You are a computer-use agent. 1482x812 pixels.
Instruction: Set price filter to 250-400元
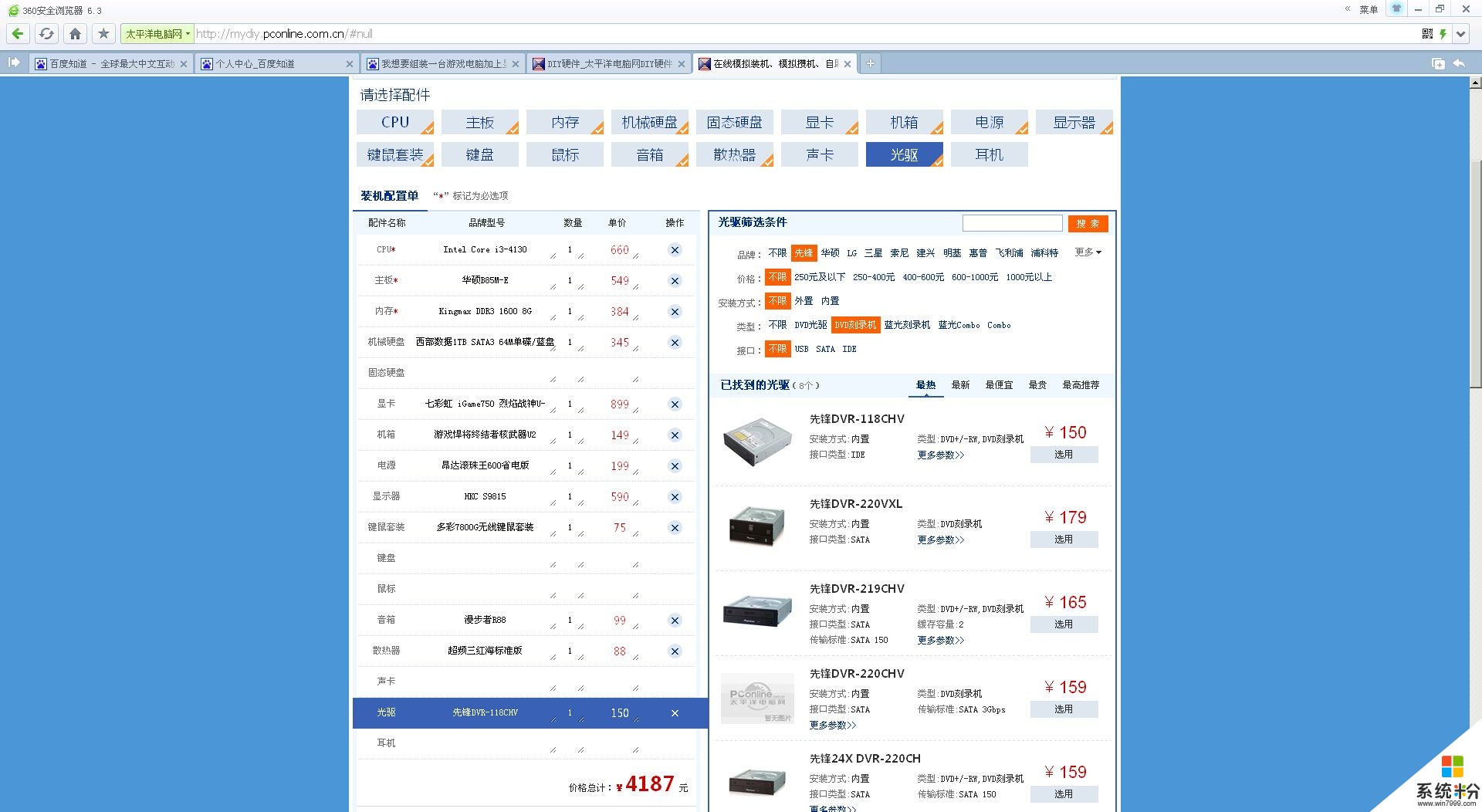coord(874,277)
